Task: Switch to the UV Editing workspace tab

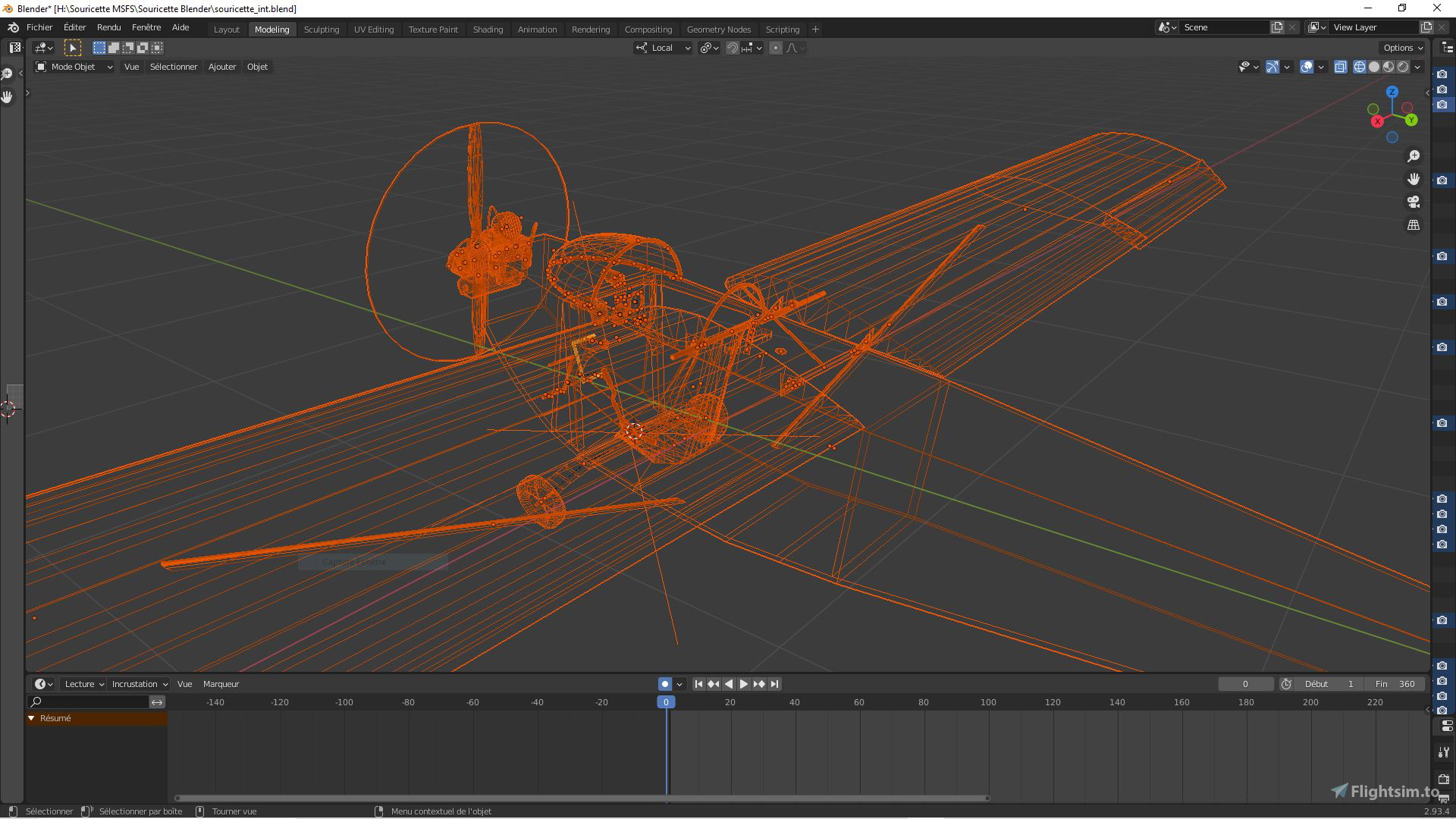Action: [x=374, y=30]
